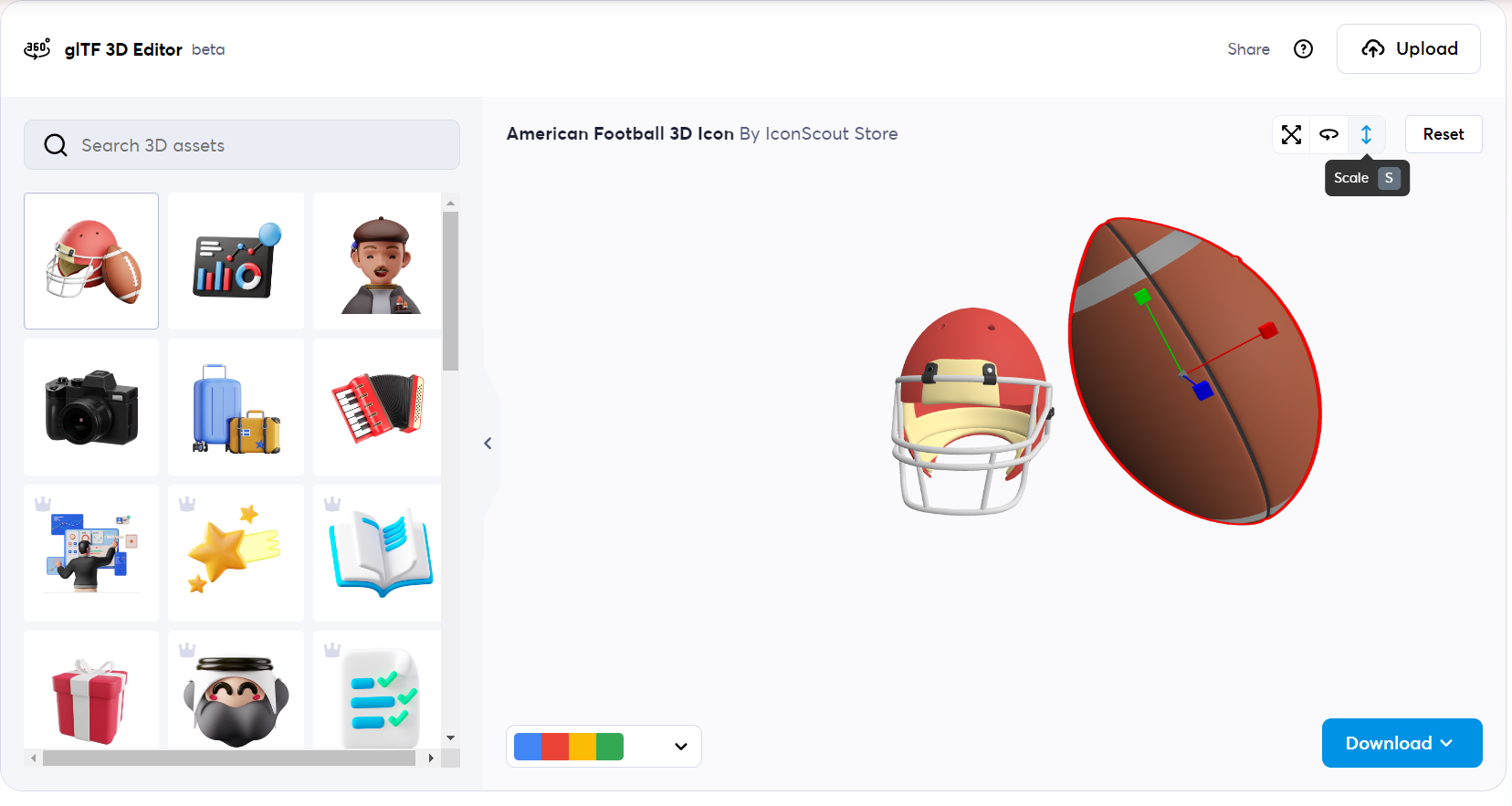Click the red X-axis scale handle
The image size is (1512, 806).
pos(1267,330)
